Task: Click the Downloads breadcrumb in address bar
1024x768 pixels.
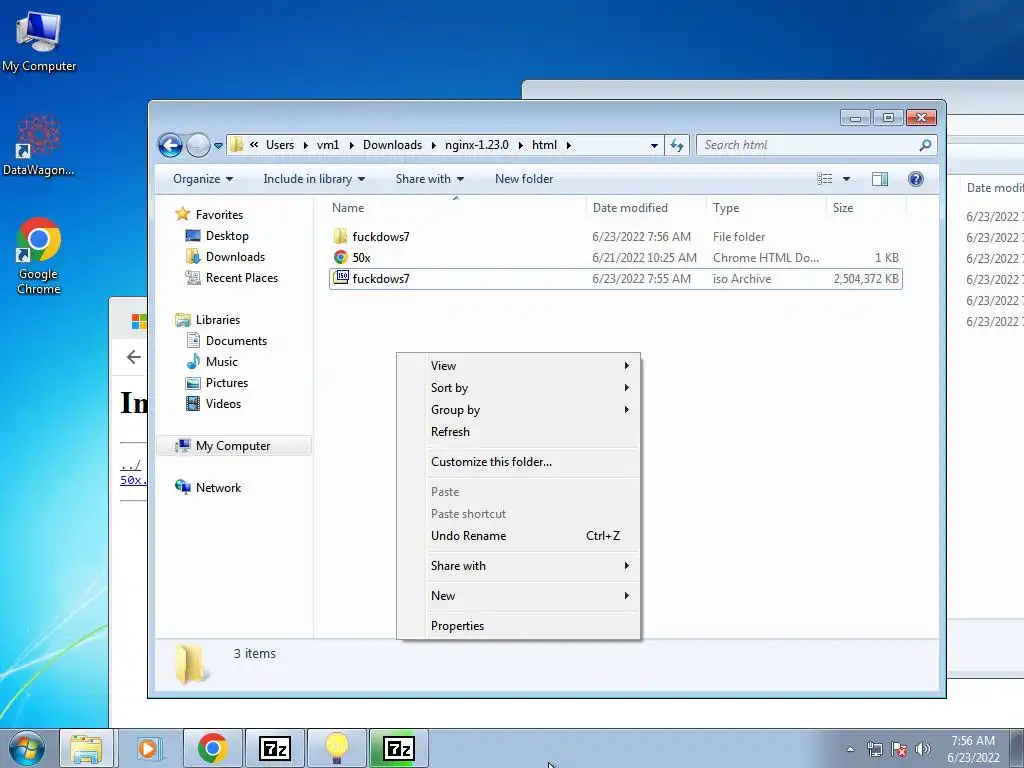Action: coord(392,145)
